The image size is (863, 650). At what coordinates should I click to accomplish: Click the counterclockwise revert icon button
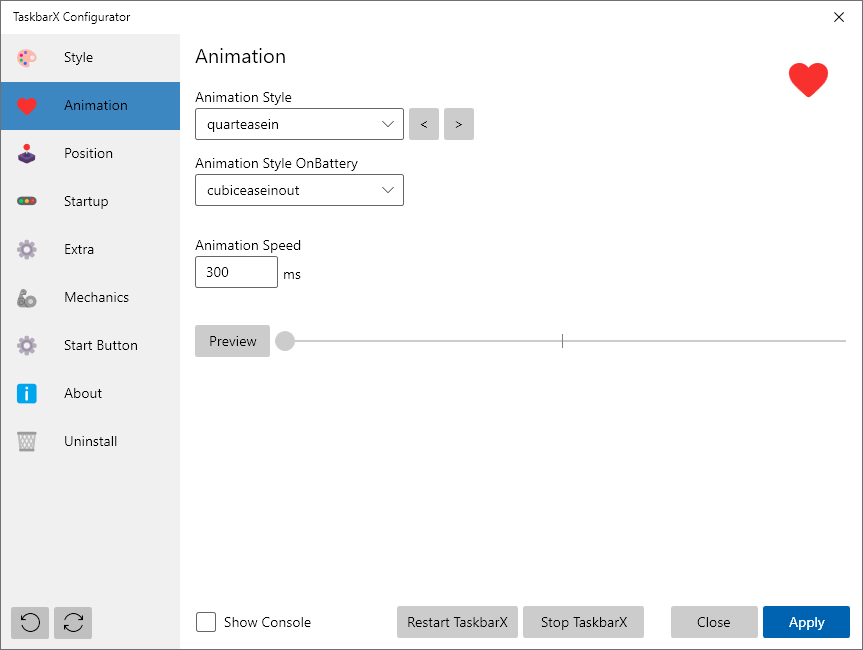tap(30, 623)
